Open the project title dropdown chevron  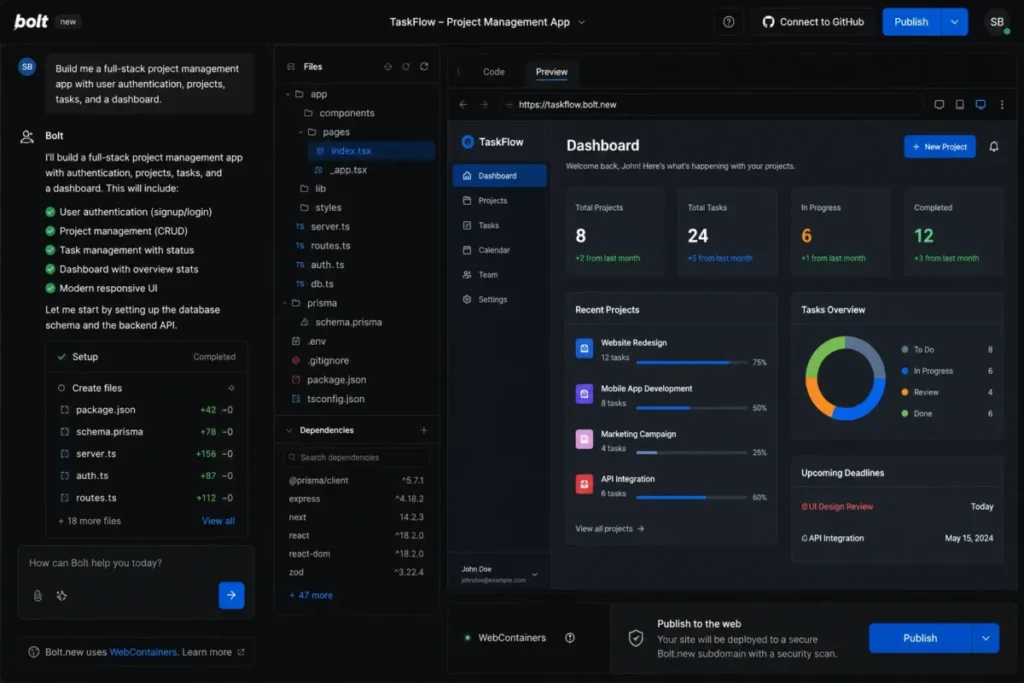[x=582, y=22]
